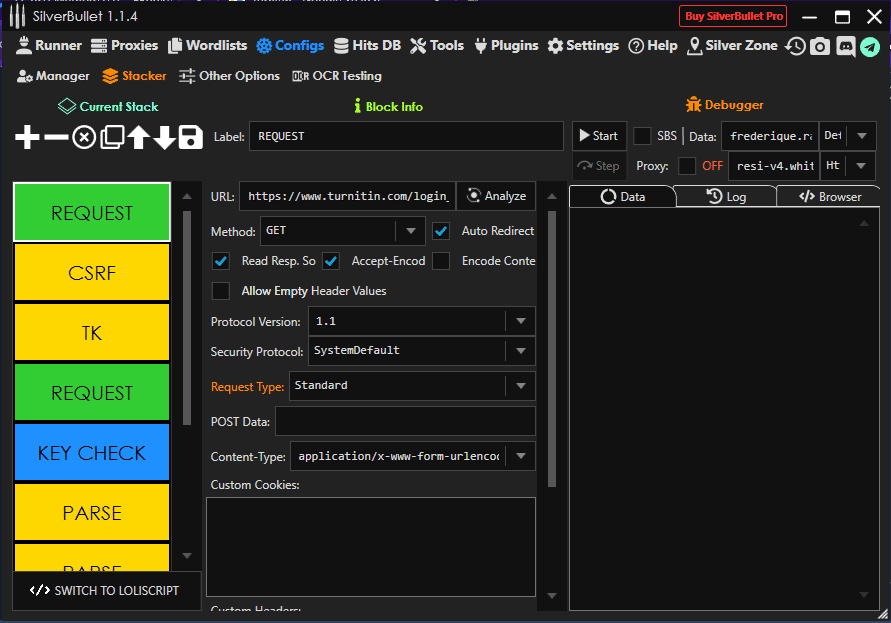891x623 pixels.
Task: Click the plus icon to add a block
Action: point(28,137)
